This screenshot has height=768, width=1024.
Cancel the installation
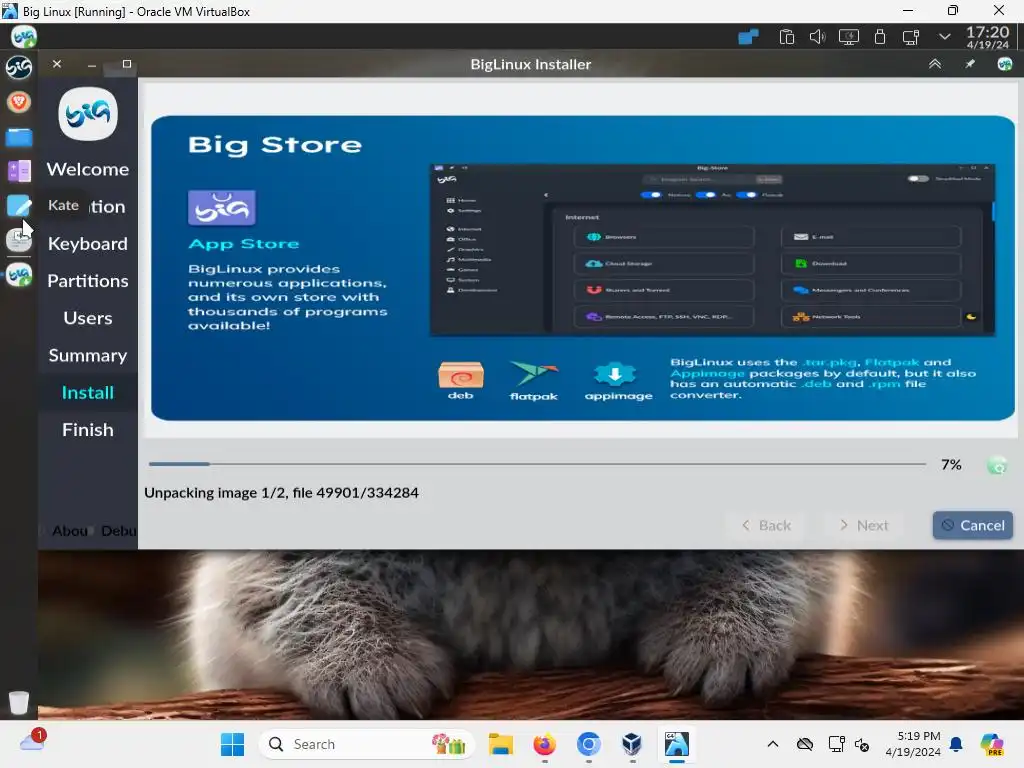(972, 525)
